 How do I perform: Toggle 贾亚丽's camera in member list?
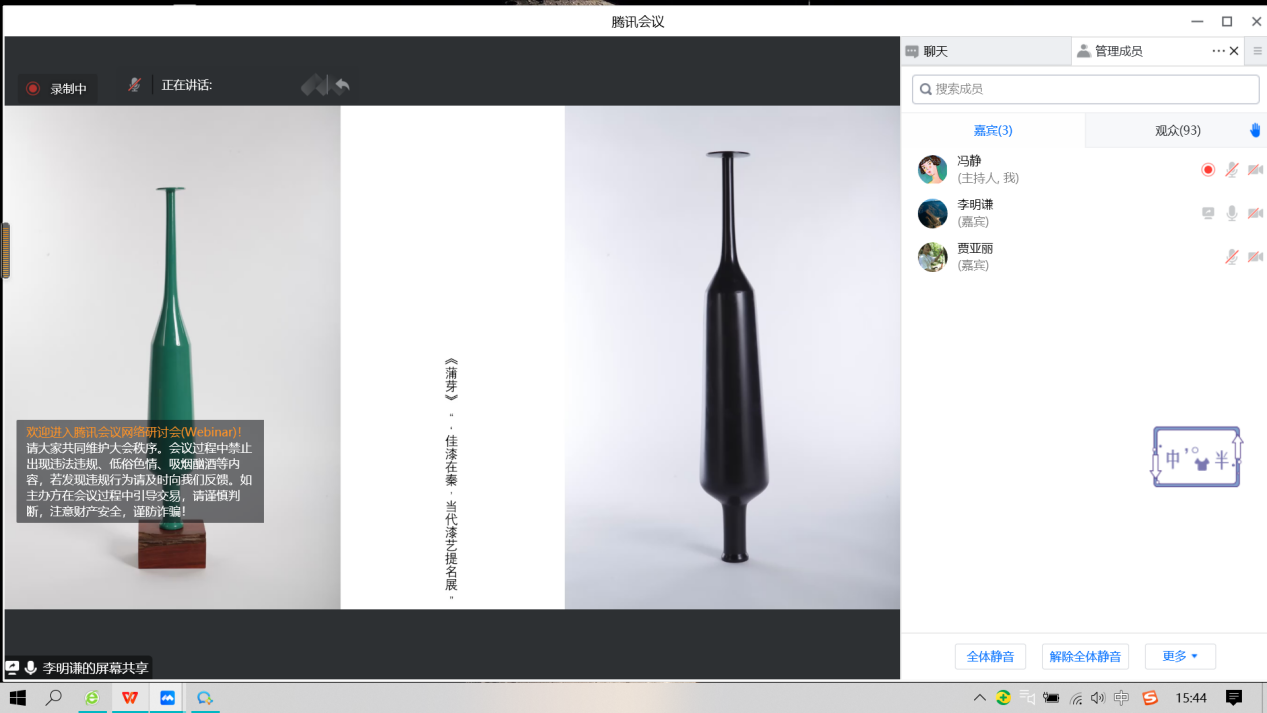pyautogui.click(x=1255, y=257)
